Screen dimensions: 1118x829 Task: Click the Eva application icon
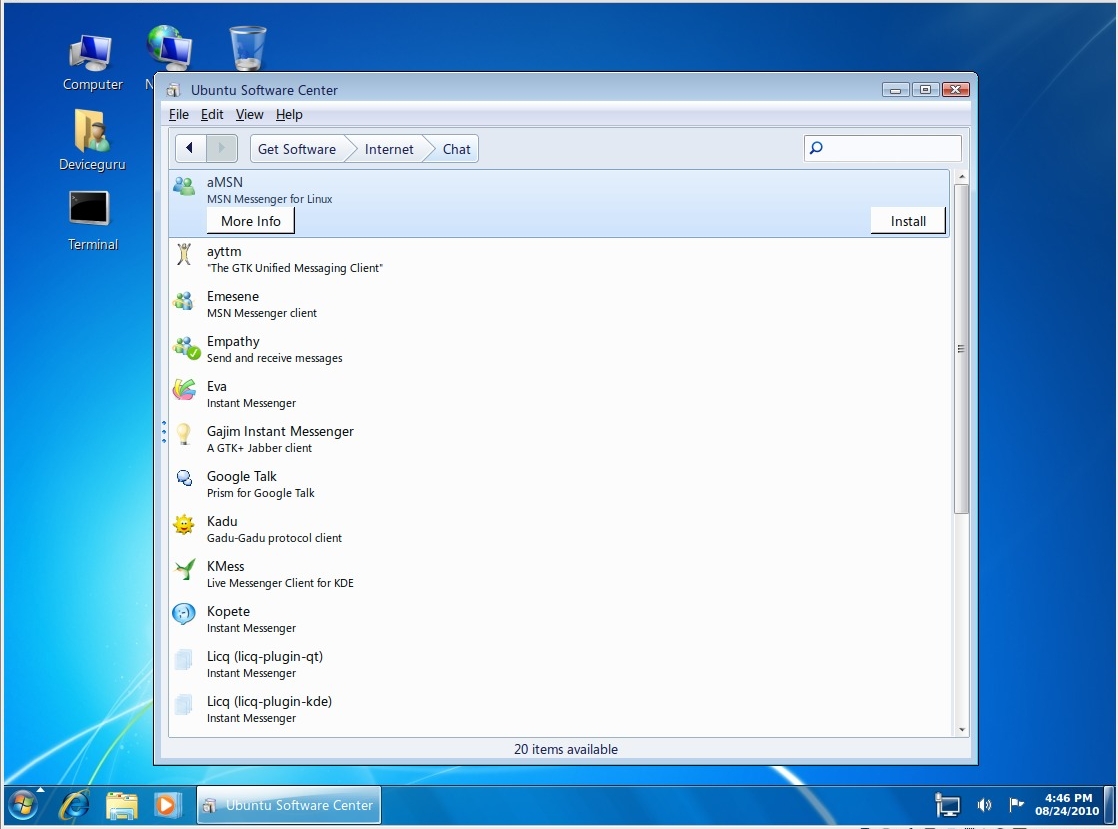[x=184, y=389]
